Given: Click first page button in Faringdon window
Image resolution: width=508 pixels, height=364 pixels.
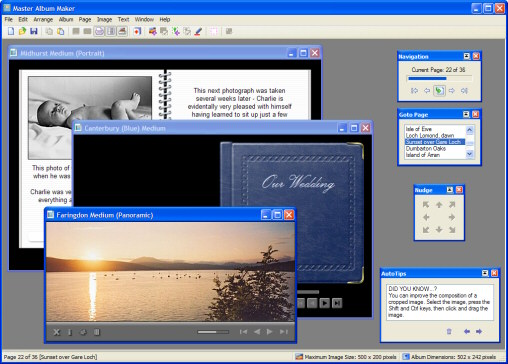Looking at the screenshot, I should [x=243, y=332].
